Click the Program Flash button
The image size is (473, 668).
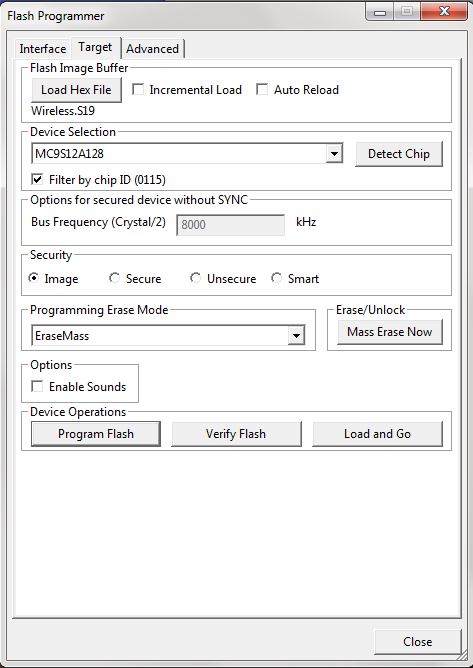[x=96, y=434]
